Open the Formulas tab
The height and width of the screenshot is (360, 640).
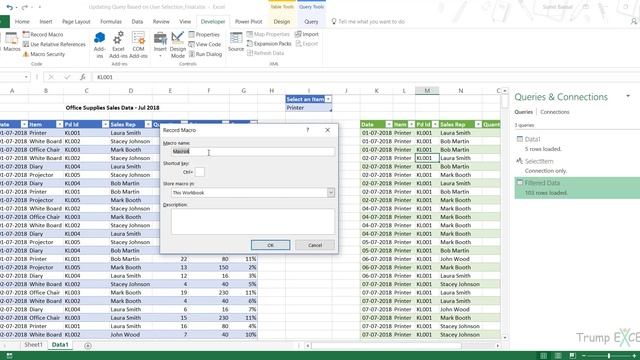click(x=111, y=22)
